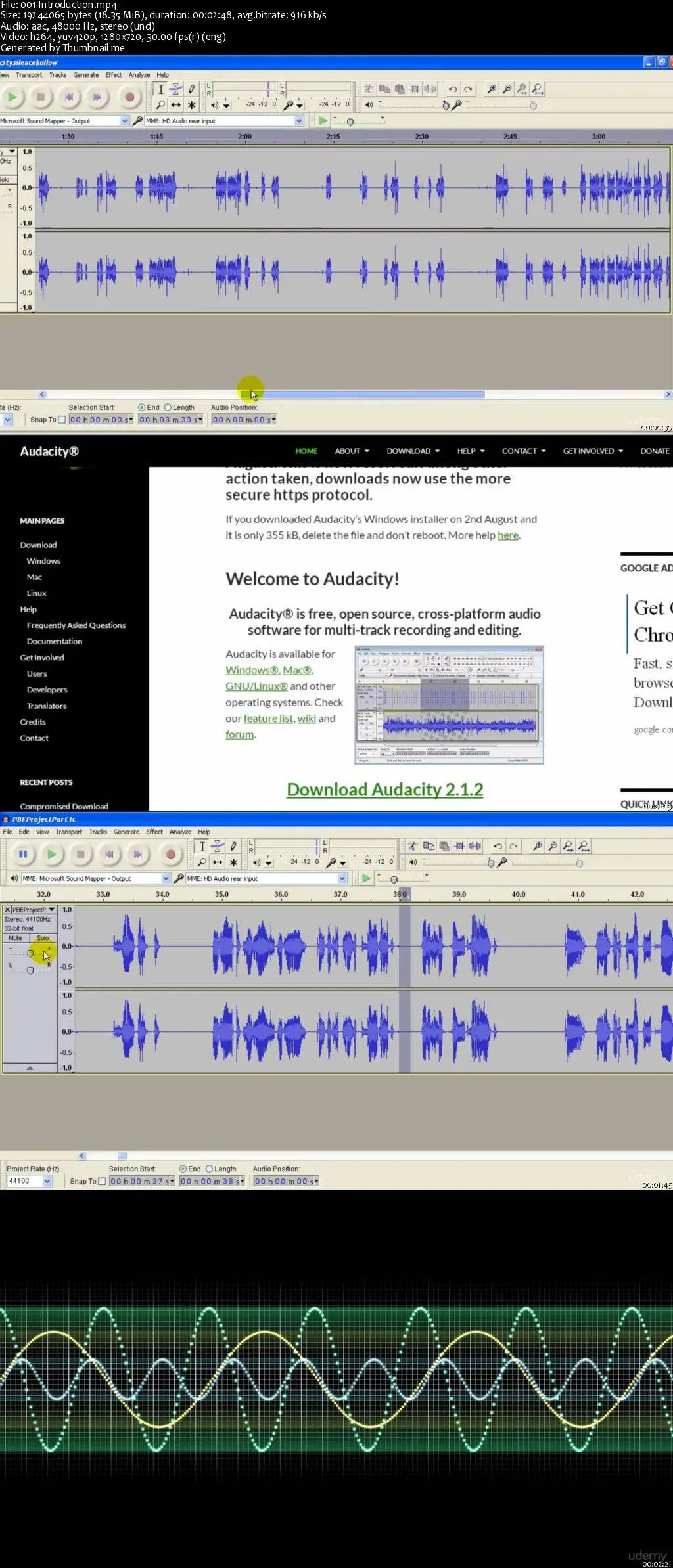Click Play in the PBEProjectPart1c window

pos(51,854)
